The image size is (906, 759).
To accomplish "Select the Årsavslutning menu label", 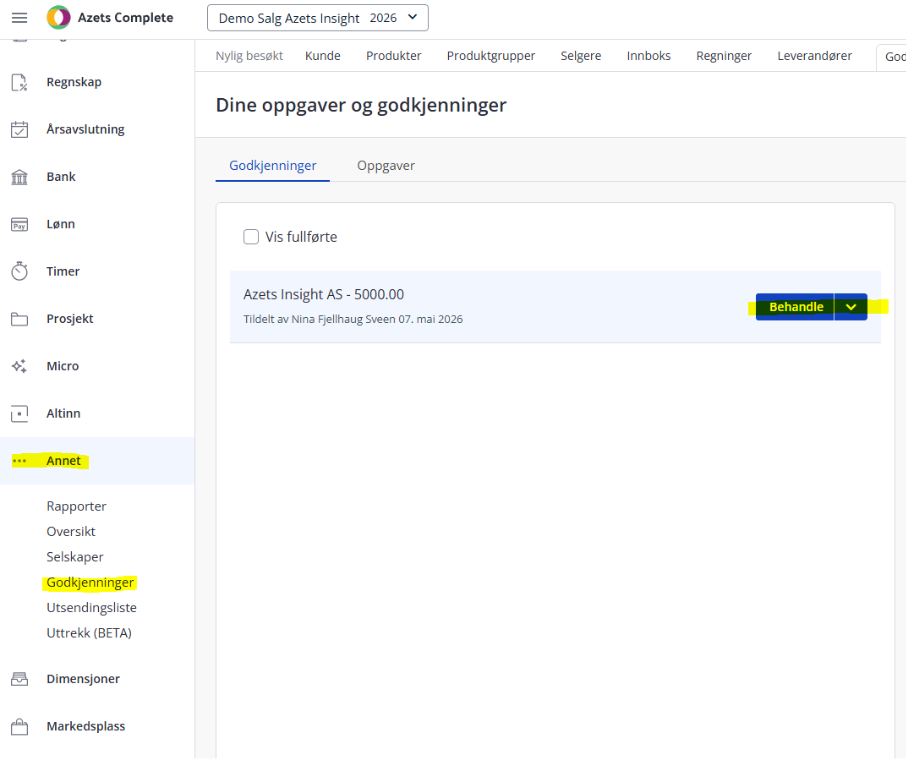I will [86, 129].
